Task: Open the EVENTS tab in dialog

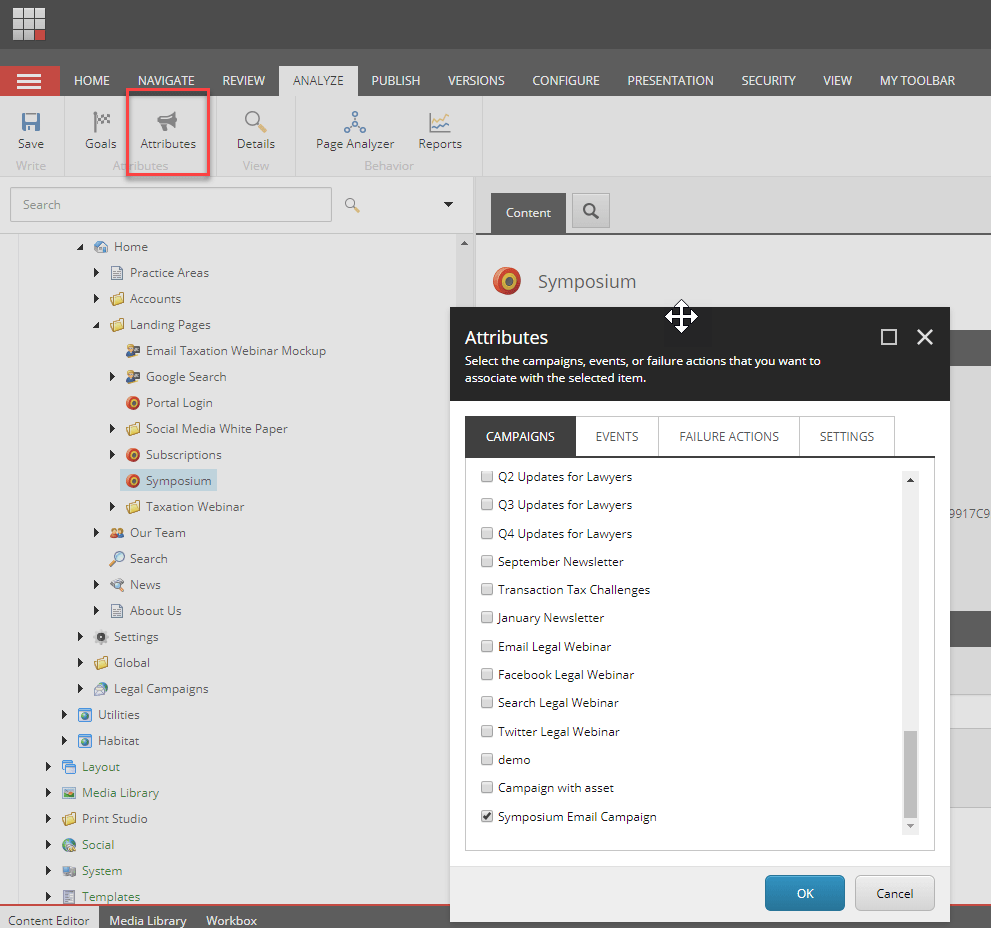Action: 617,436
